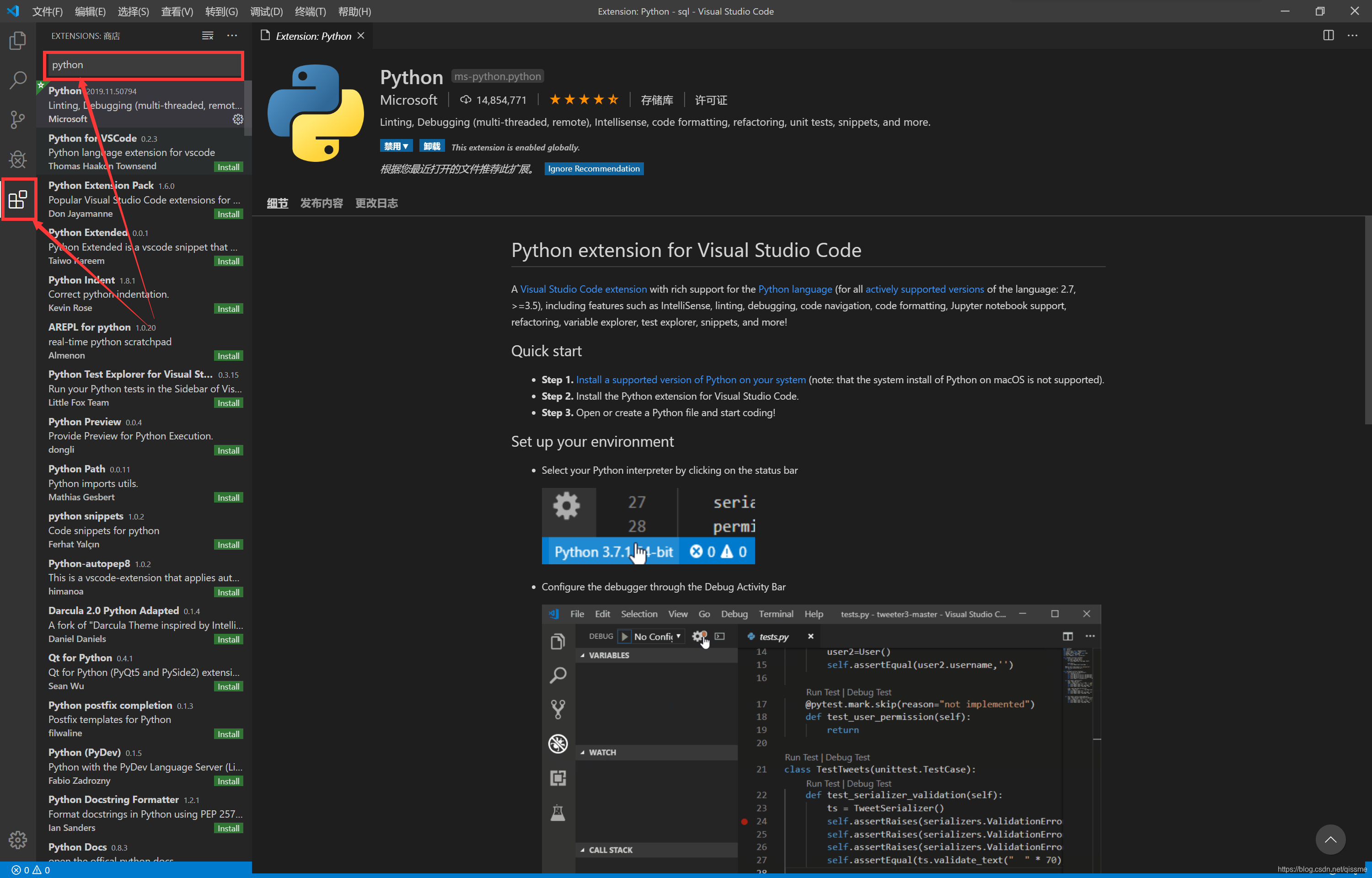Open 存储库 repository link

tap(657, 100)
